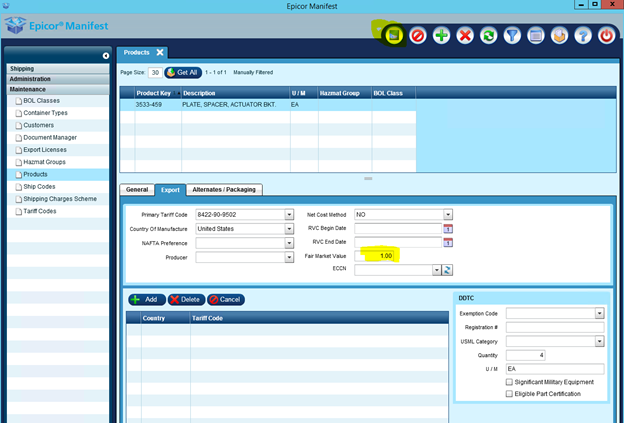
Task: Click the horizontal splitter handle below grid
Action: pos(368,179)
